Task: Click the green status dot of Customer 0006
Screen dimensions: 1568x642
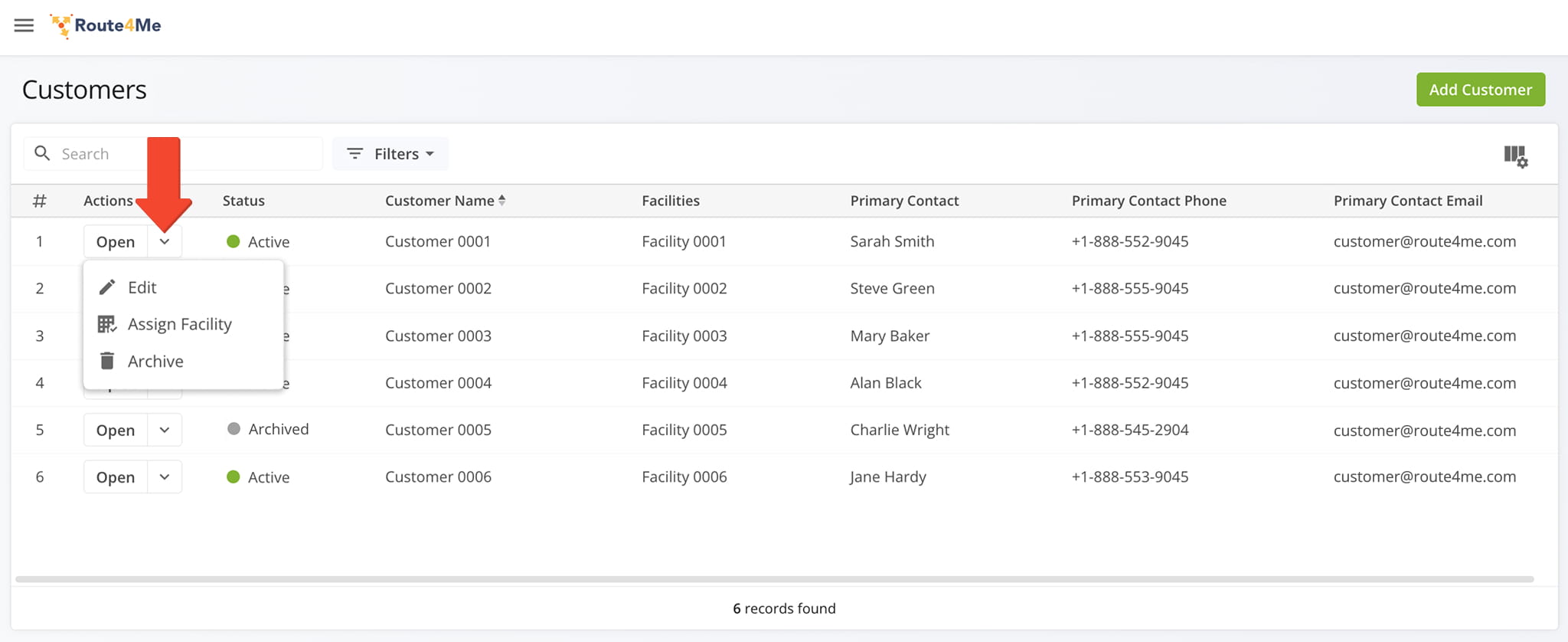Action: point(234,477)
